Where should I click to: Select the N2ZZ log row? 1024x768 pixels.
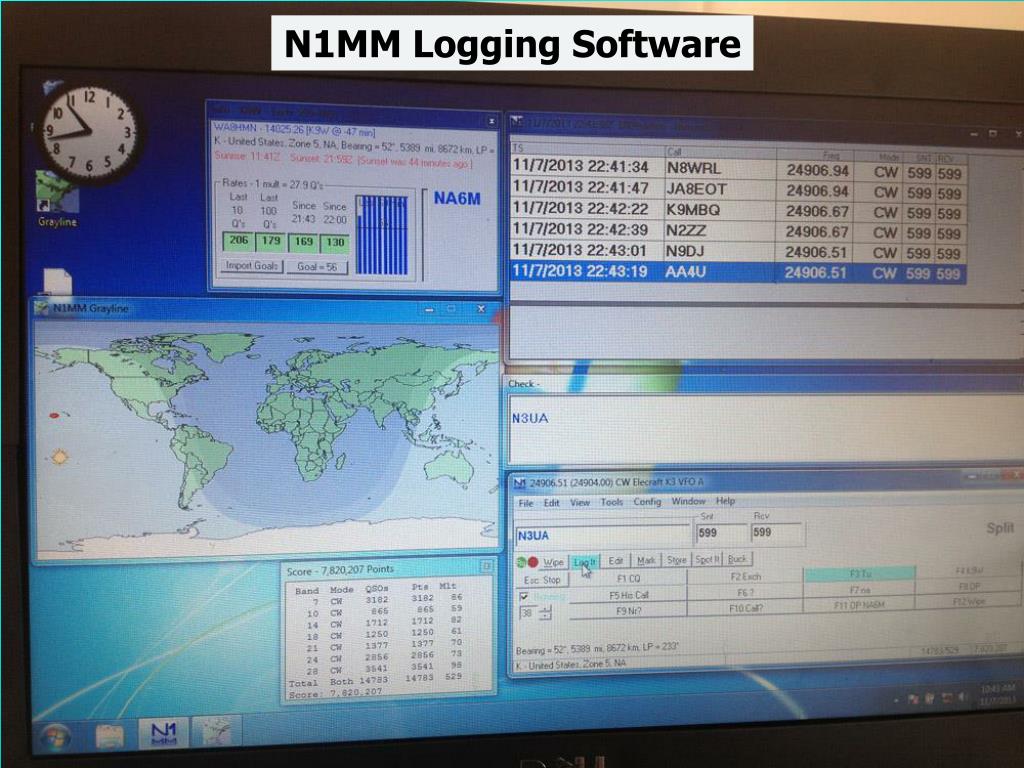(x=738, y=231)
